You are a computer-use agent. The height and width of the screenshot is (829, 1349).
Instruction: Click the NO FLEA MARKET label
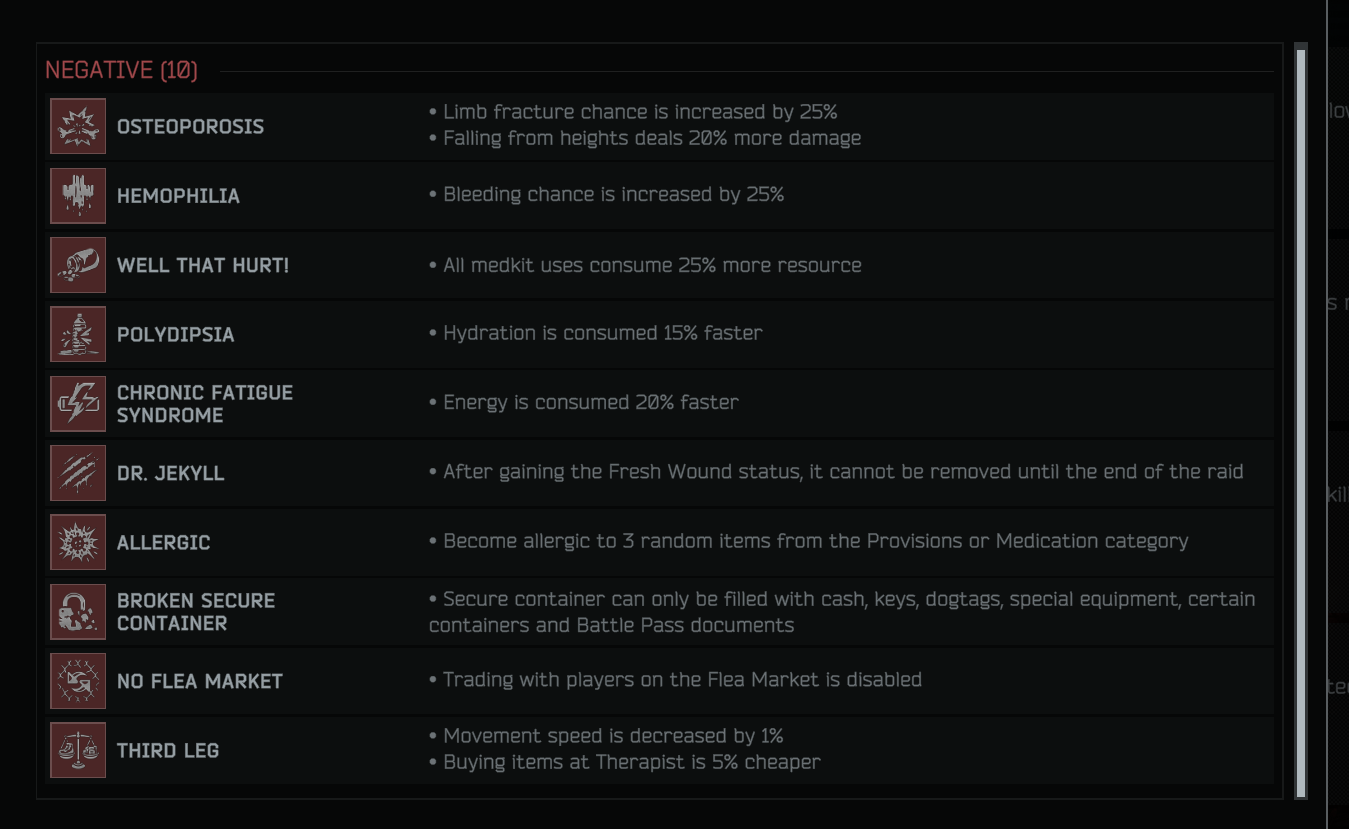point(200,682)
